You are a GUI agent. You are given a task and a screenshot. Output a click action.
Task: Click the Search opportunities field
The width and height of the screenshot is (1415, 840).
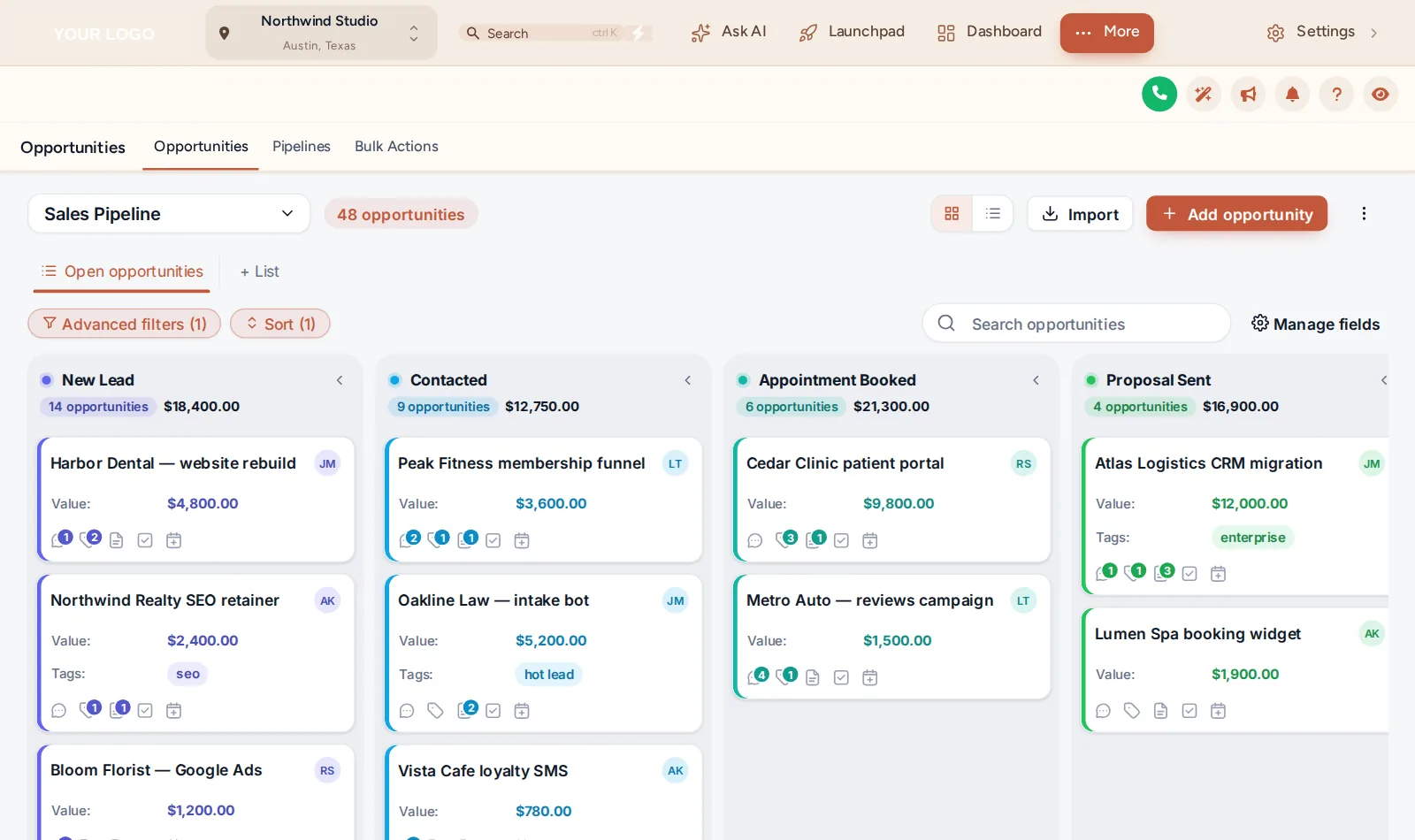point(1076,324)
